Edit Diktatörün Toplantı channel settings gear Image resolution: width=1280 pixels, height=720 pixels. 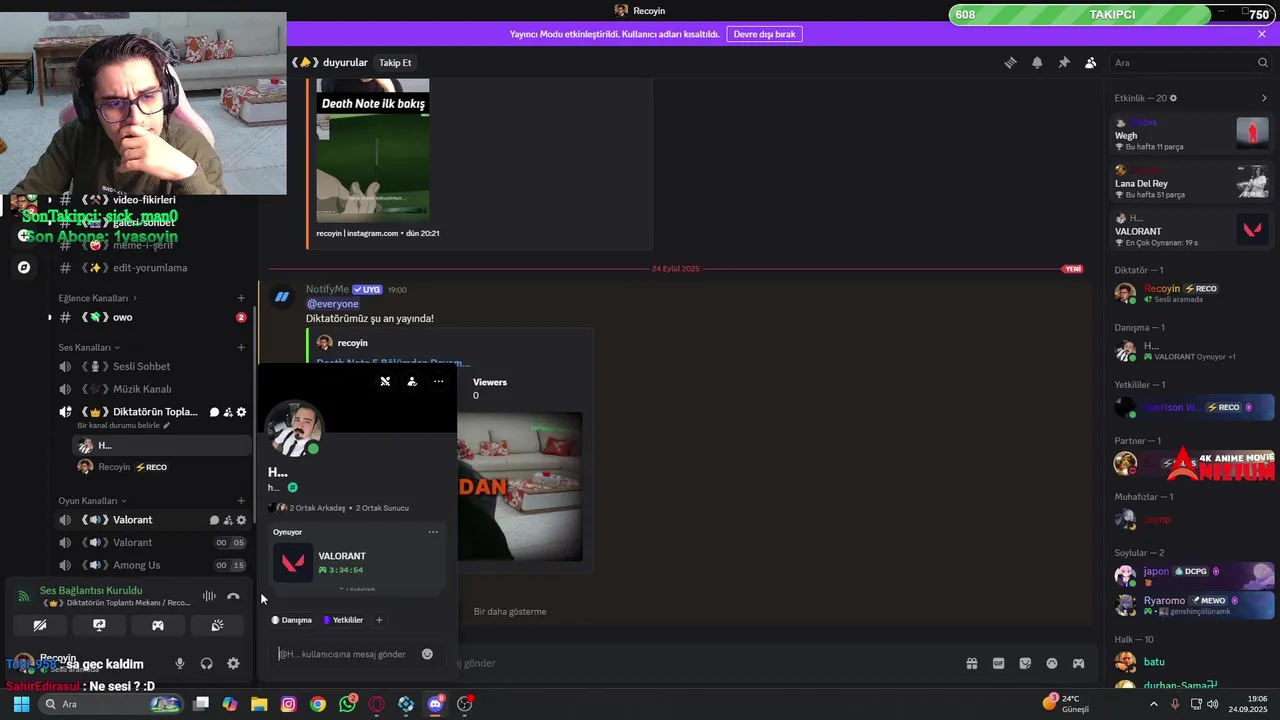point(241,412)
